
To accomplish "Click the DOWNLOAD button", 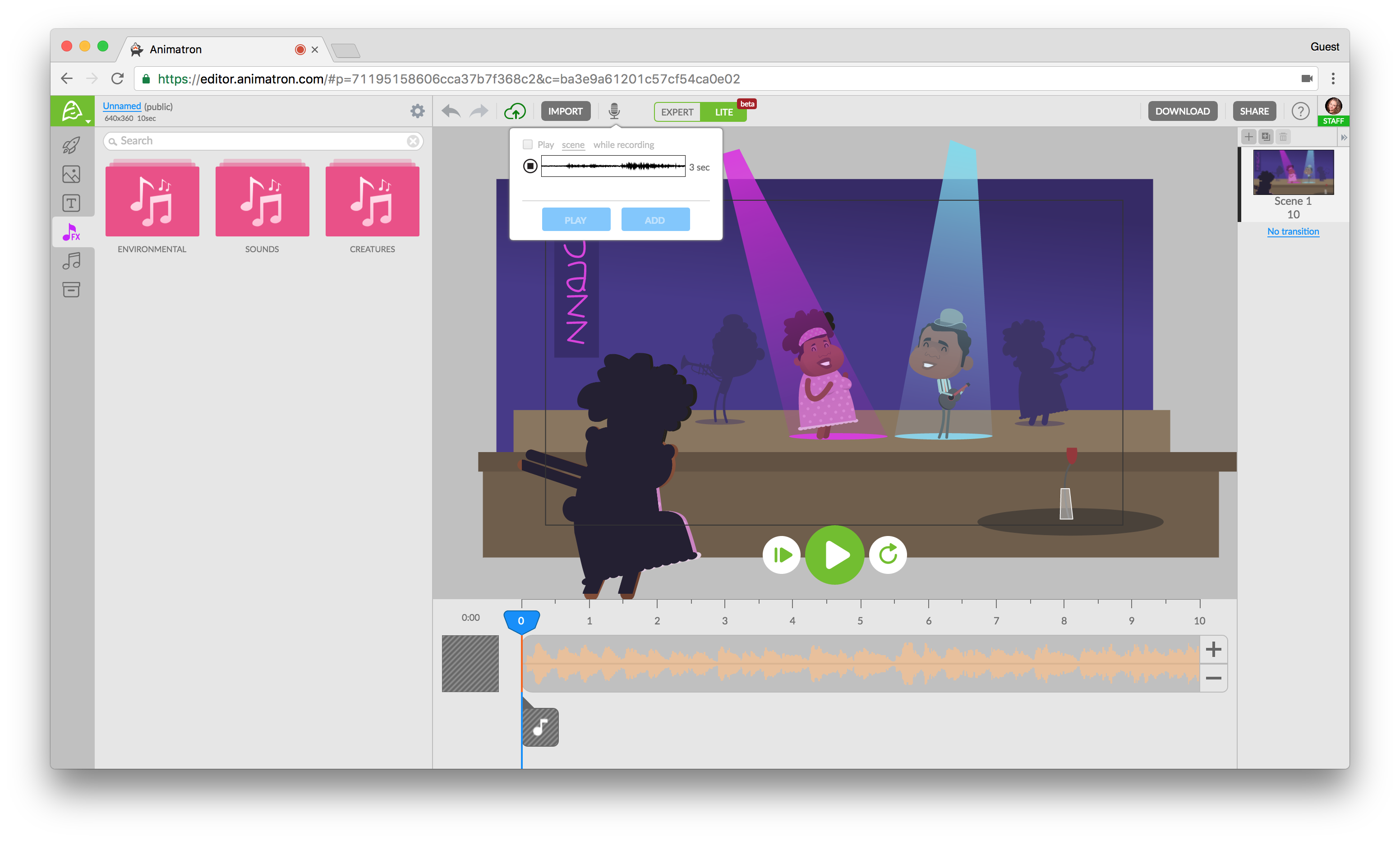I will (x=1182, y=111).
